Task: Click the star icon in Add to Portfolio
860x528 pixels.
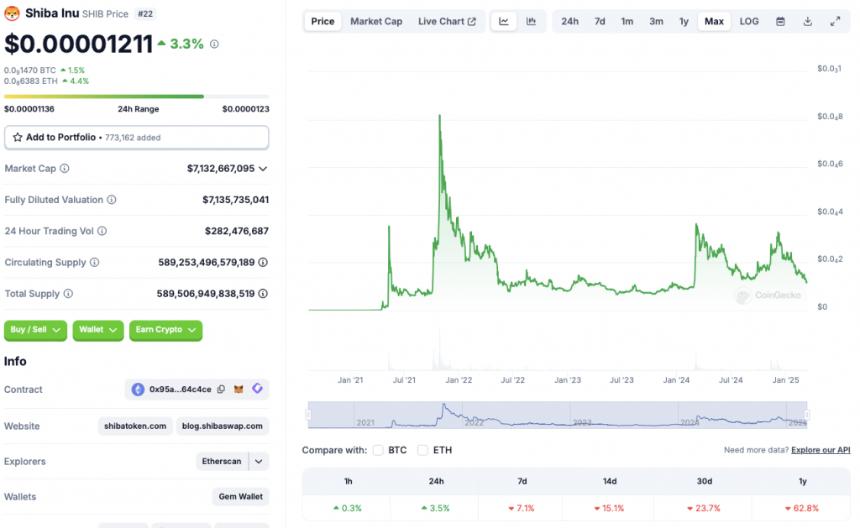Action: (18, 137)
